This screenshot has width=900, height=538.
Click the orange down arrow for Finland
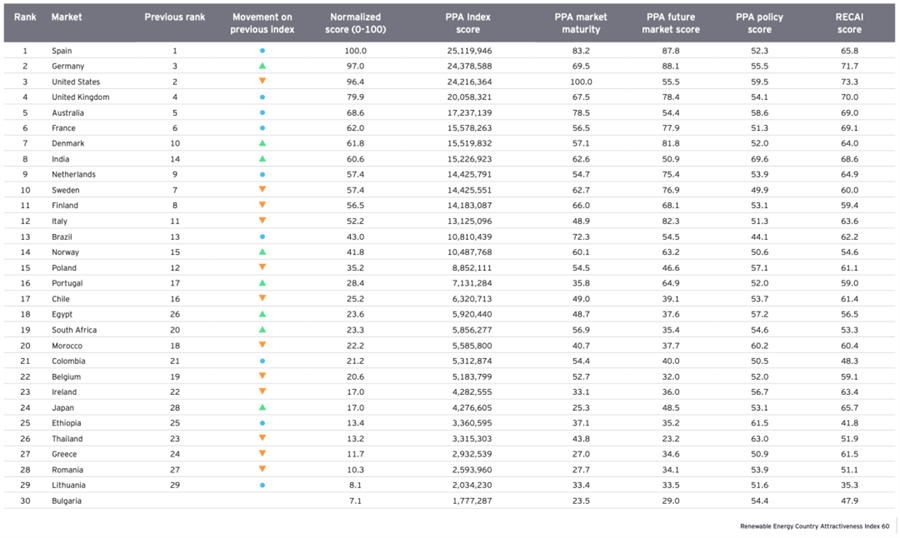[262, 205]
